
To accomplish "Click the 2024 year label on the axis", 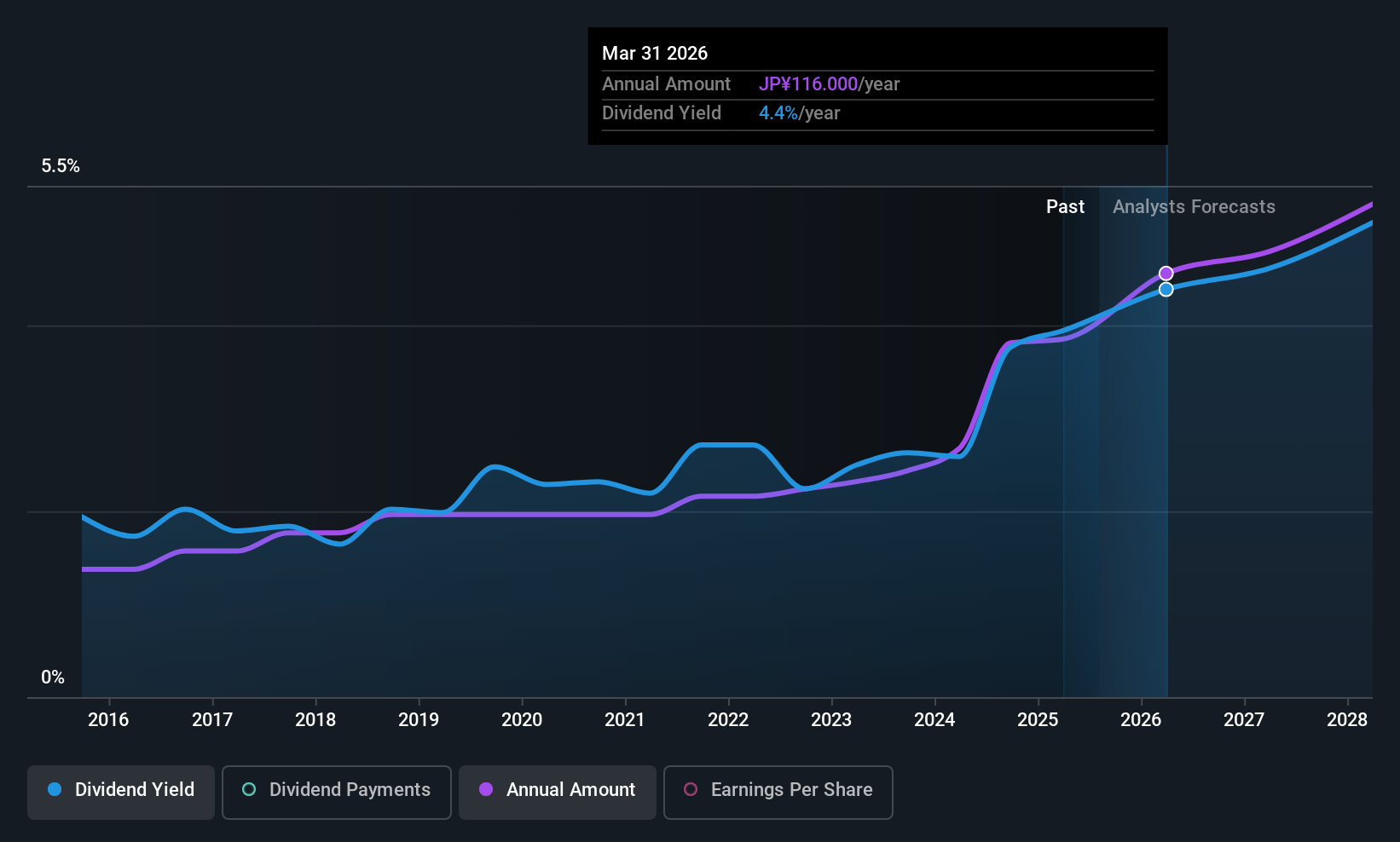I will tap(934, 719).
